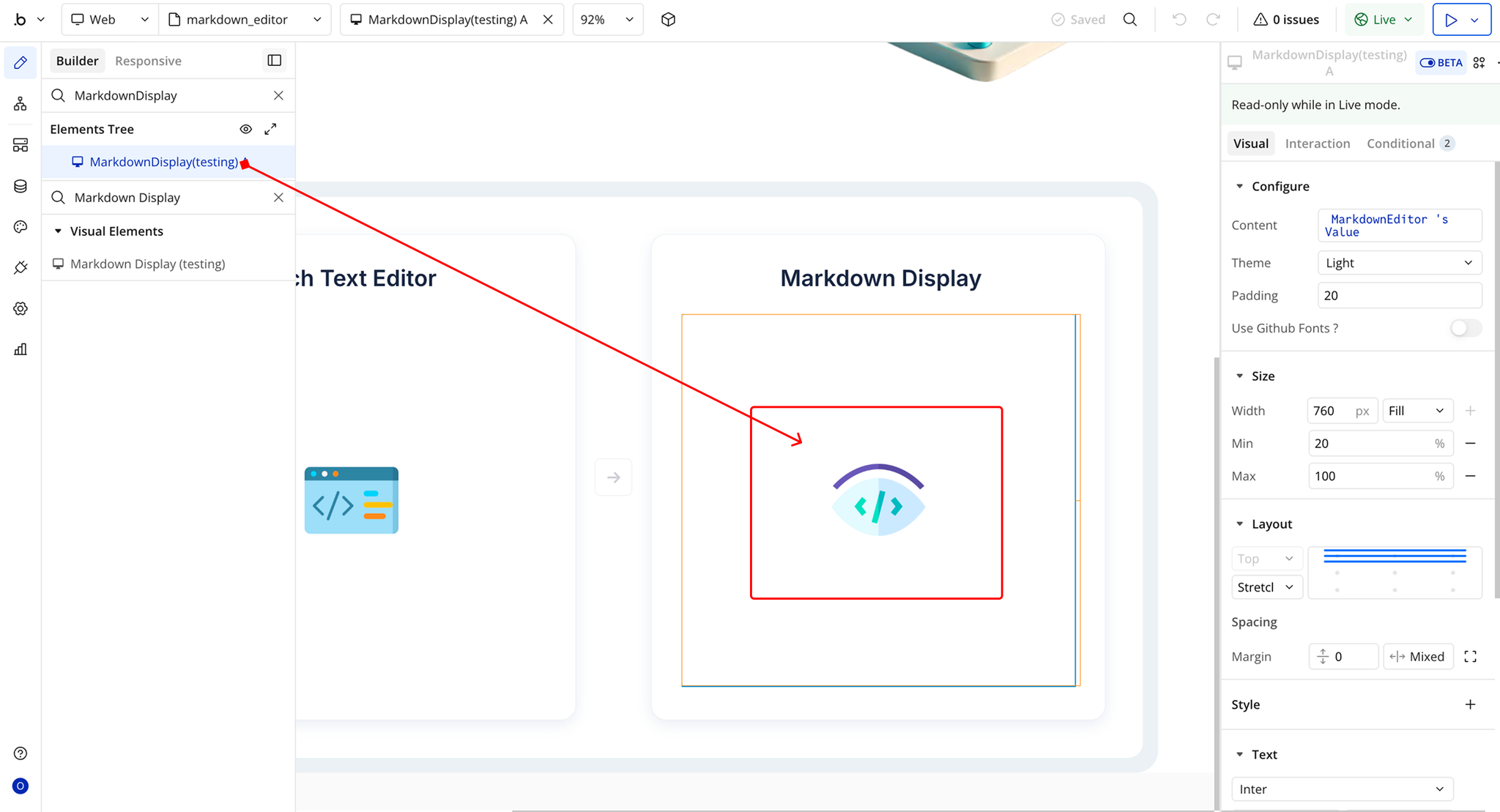Open the Plugins tab plug icon
Screen dimensions: 1500x812
(x=21, y=268)
